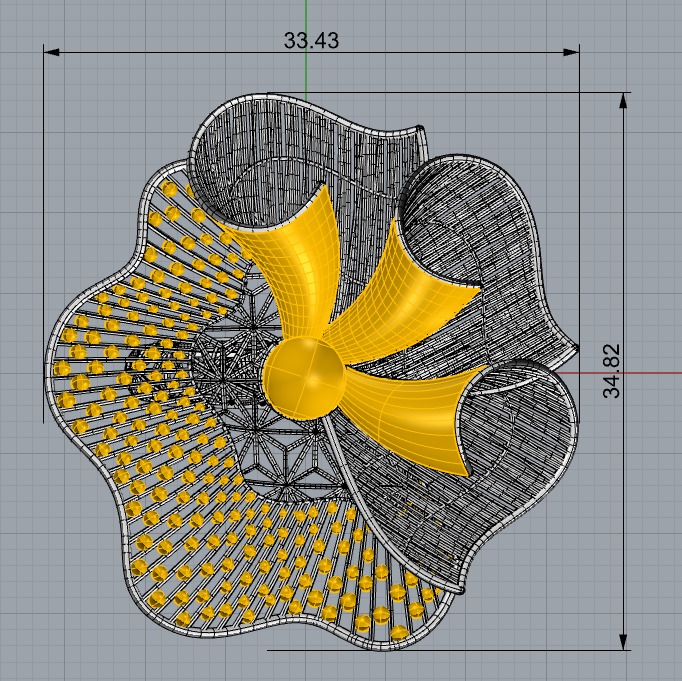
Task: Select the 34.82 height dimension text
Action: [612, 371]
